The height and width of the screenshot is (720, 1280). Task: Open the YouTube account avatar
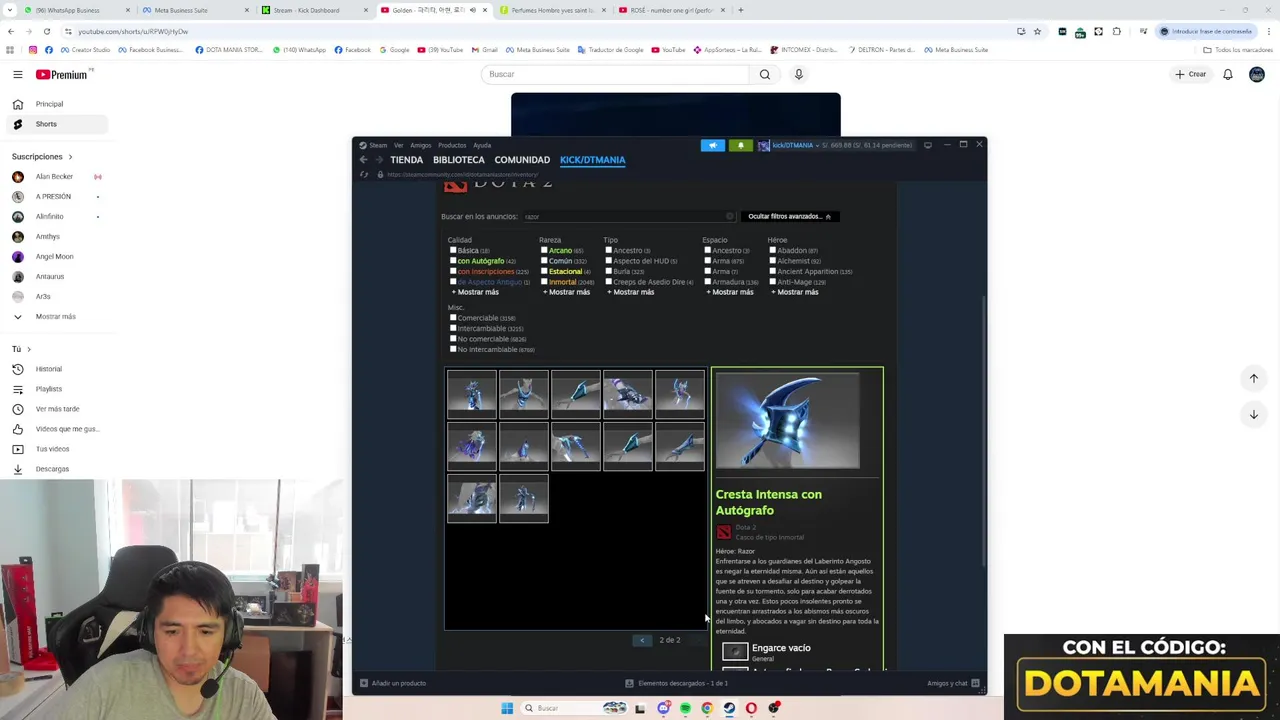(x=1257, y=74)
